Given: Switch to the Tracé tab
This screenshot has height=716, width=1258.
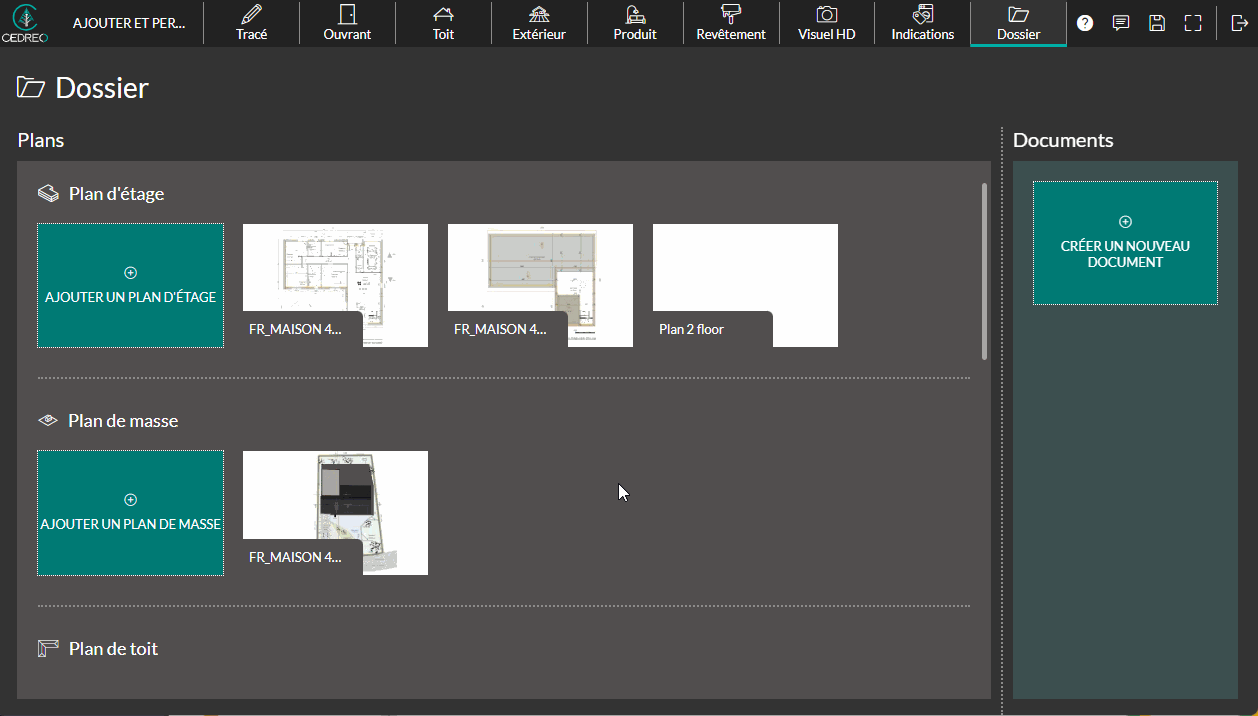Looking at the screenshot, I should pos(251,23).
